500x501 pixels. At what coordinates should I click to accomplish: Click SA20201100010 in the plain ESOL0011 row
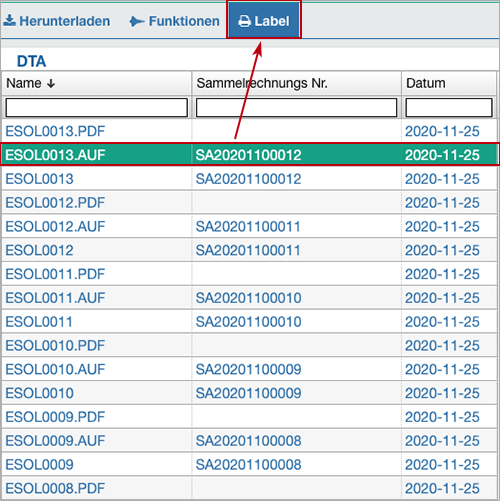point(248,322)
